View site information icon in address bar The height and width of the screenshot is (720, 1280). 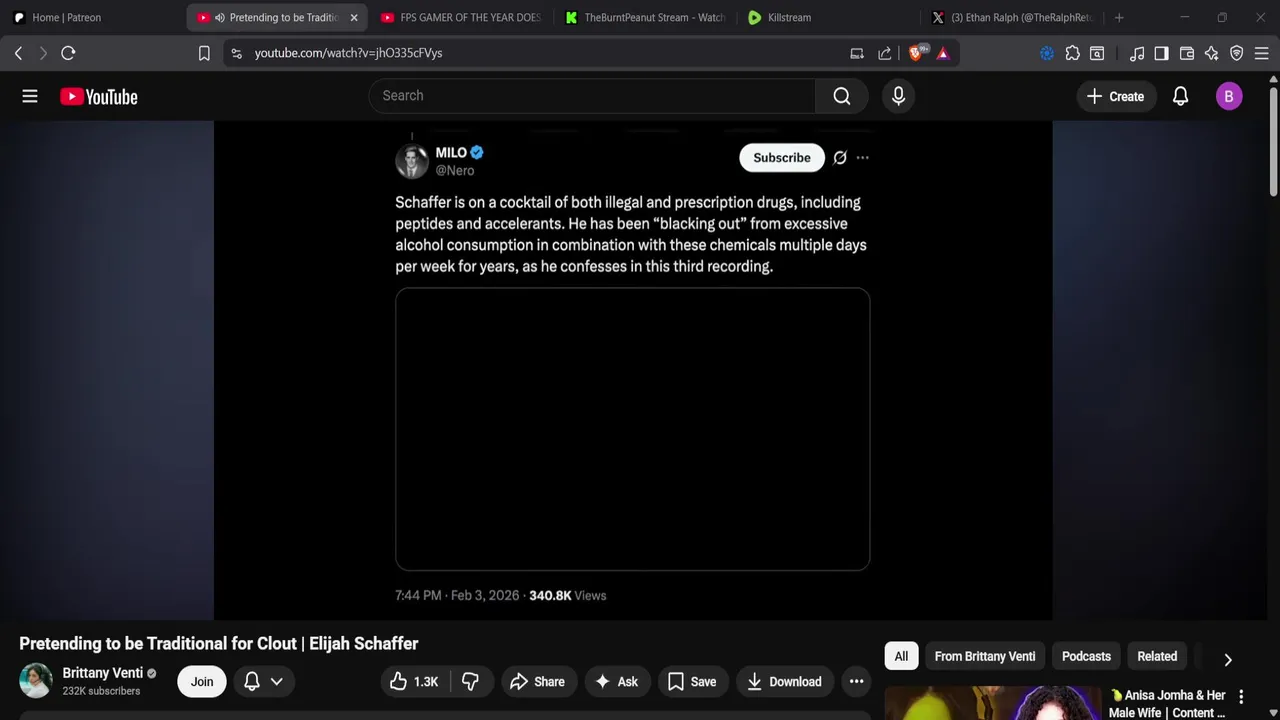[x=236, y=53]
